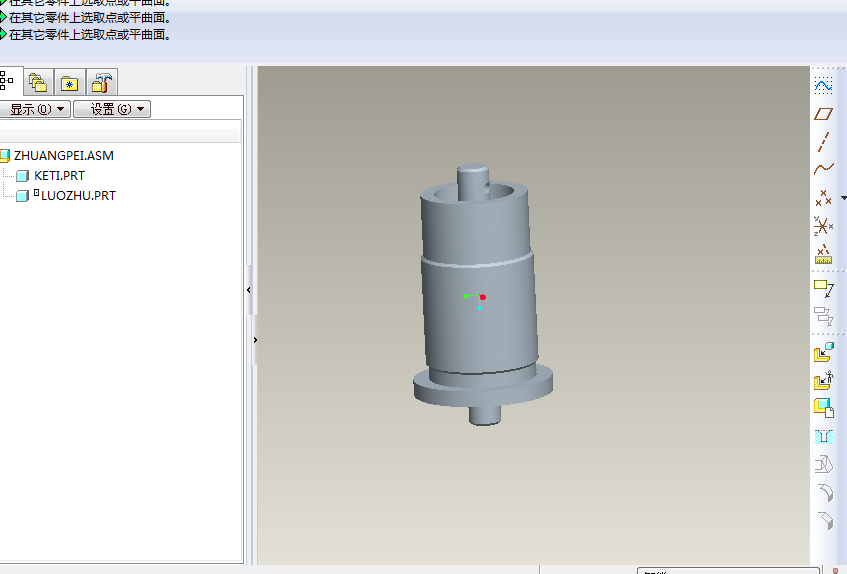Select the datum plane tool
The image size is (847, 574).
coord(823,114)
